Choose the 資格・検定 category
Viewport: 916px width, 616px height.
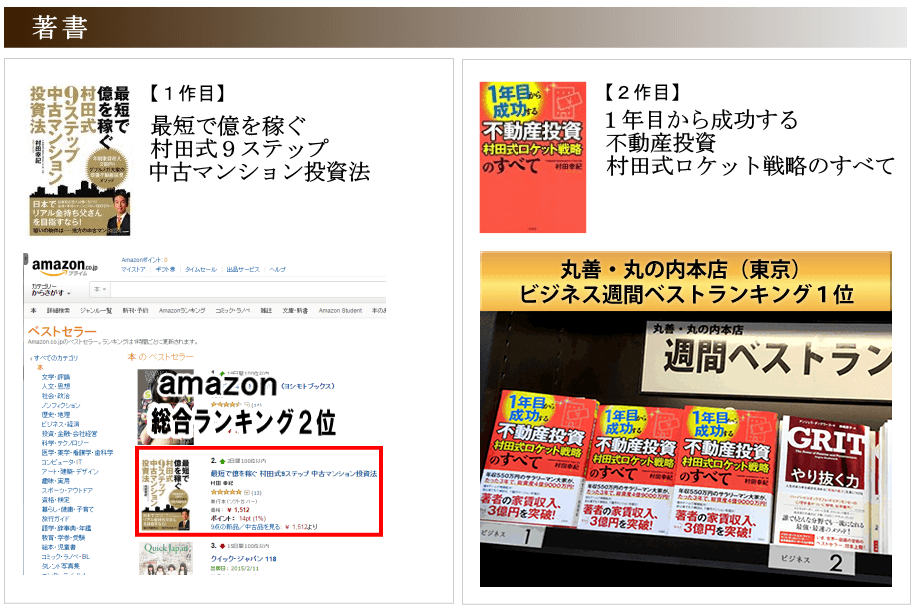pyautogui.click(x=55, y=500)
